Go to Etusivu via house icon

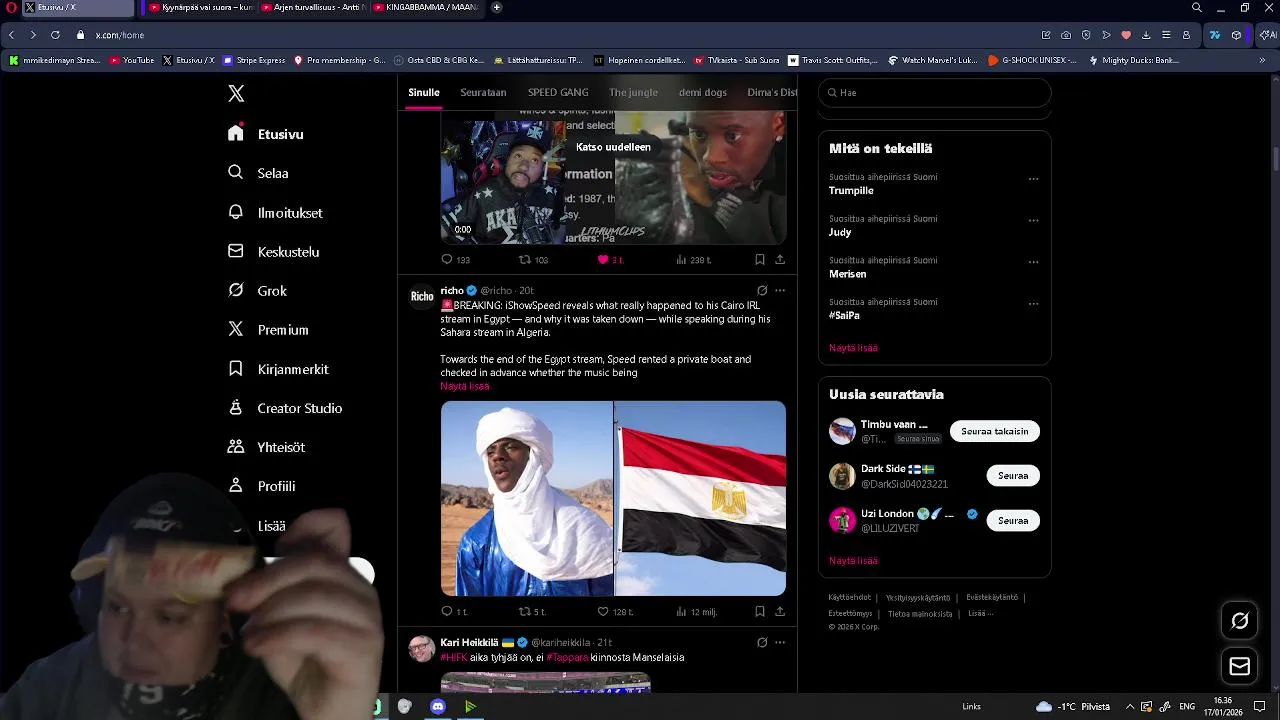coord(236,134)
